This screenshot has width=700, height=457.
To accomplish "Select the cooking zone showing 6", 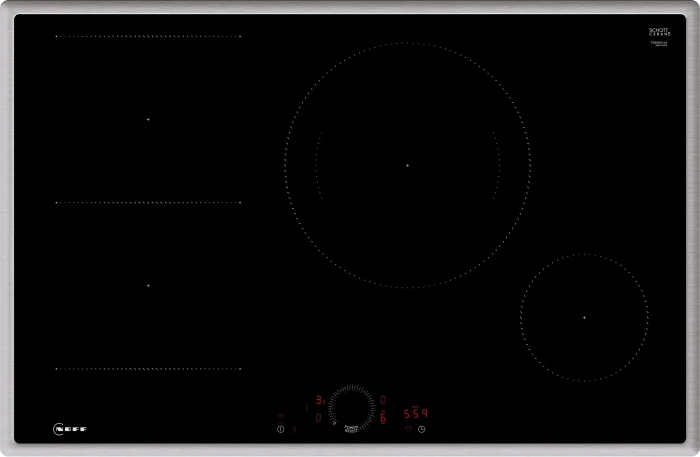I will tap(383, 418).
